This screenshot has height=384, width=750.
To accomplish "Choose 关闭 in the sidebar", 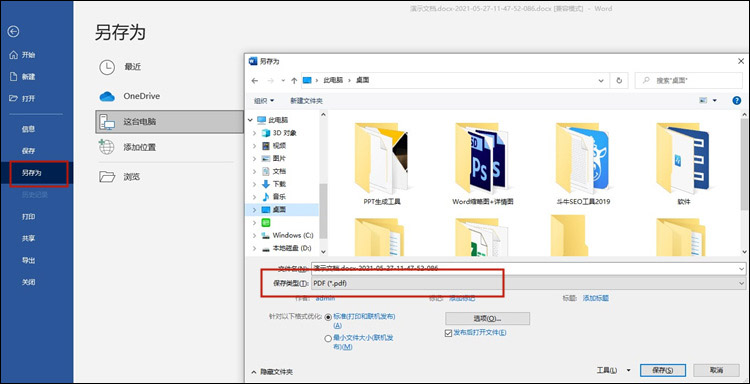I will [28, 282].
